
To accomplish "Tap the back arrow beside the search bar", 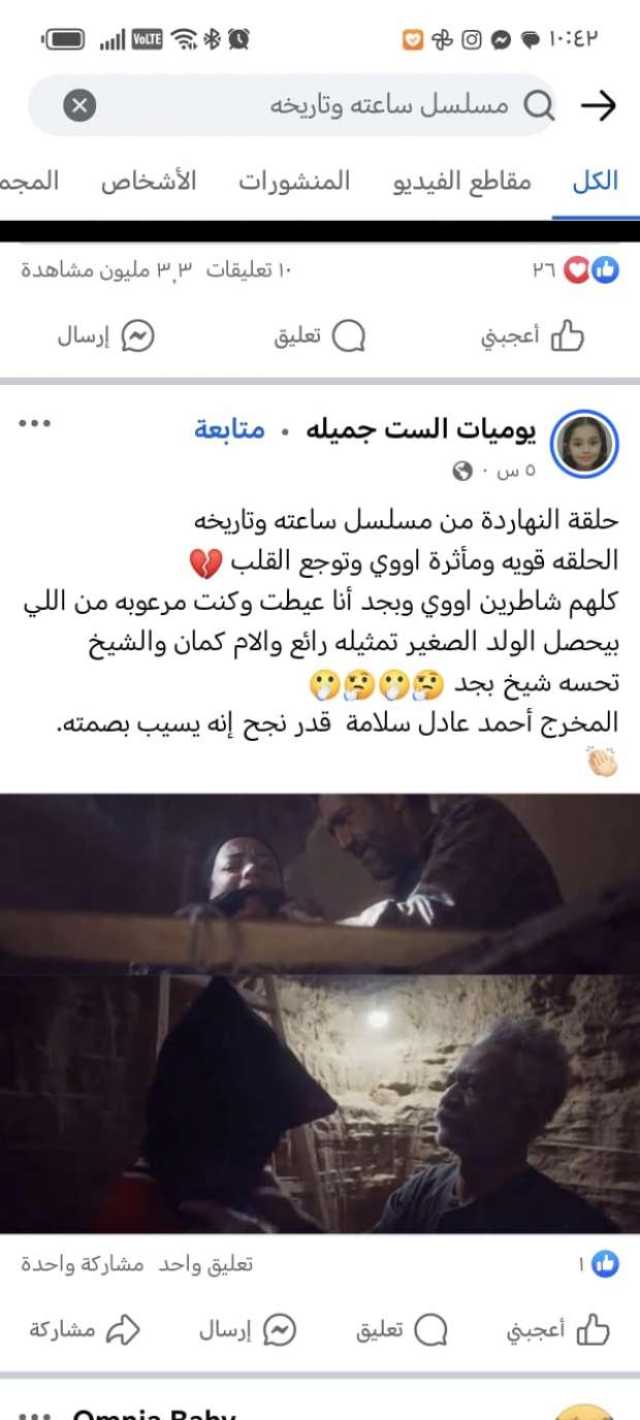I will 598,106.
